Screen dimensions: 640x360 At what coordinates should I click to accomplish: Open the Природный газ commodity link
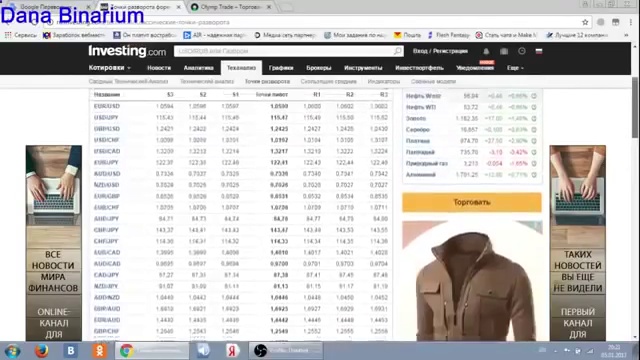(x=427, y=163)
